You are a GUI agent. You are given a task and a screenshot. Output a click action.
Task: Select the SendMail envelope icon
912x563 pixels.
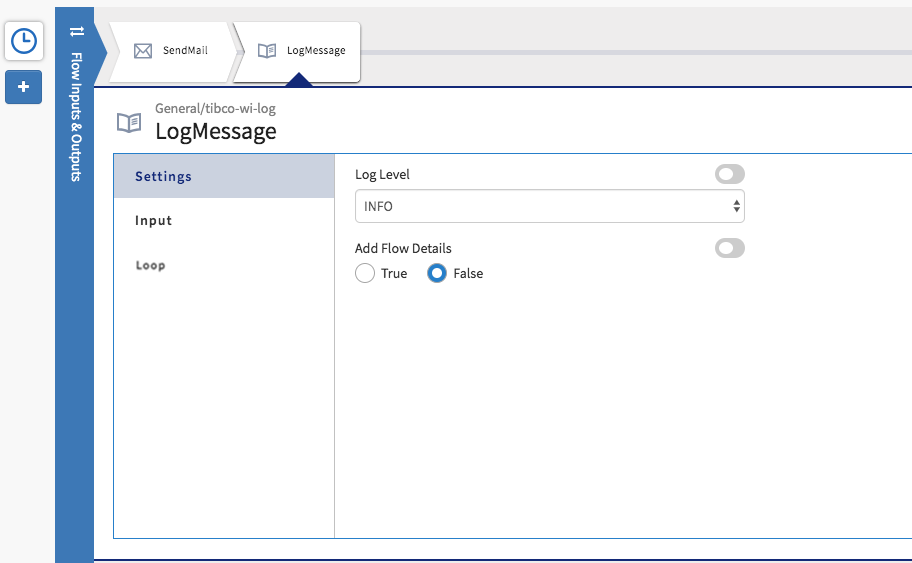143,51
